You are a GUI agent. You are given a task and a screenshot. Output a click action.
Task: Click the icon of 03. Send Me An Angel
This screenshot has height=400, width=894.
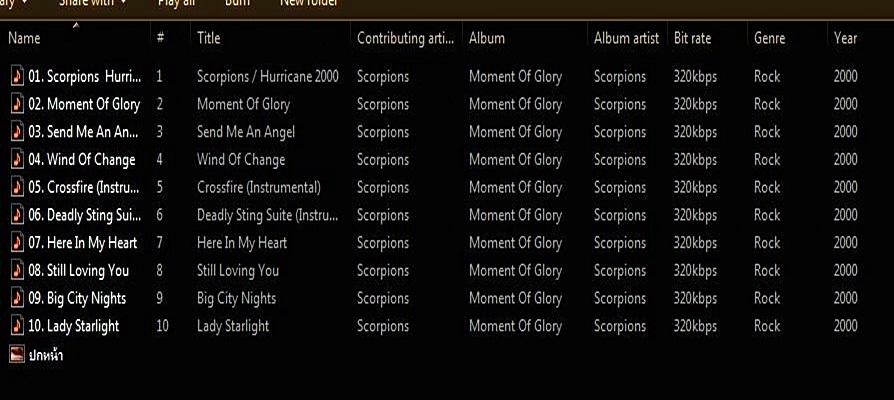click(x=16, y=132)
